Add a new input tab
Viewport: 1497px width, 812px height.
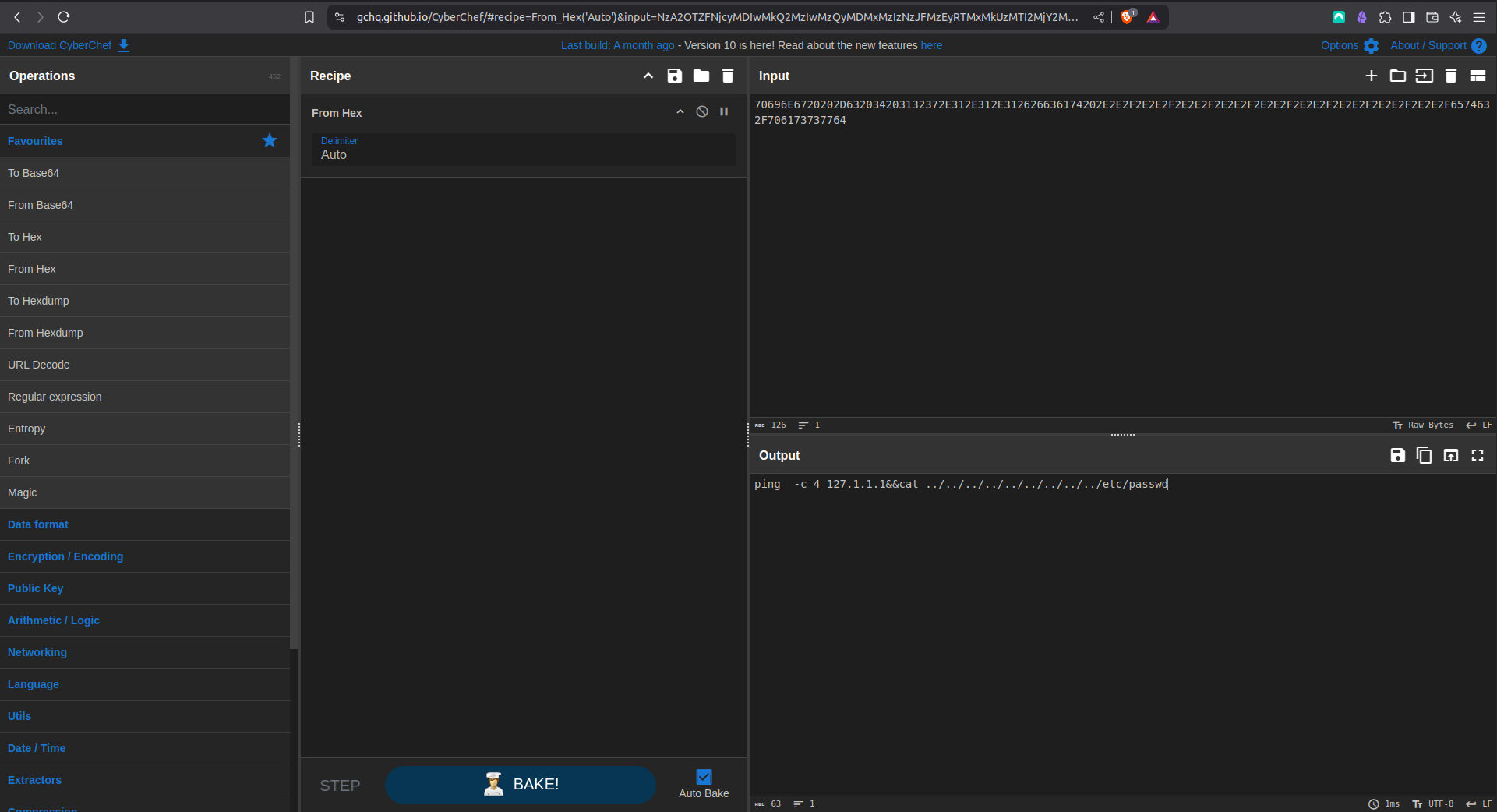[1371, 76]
